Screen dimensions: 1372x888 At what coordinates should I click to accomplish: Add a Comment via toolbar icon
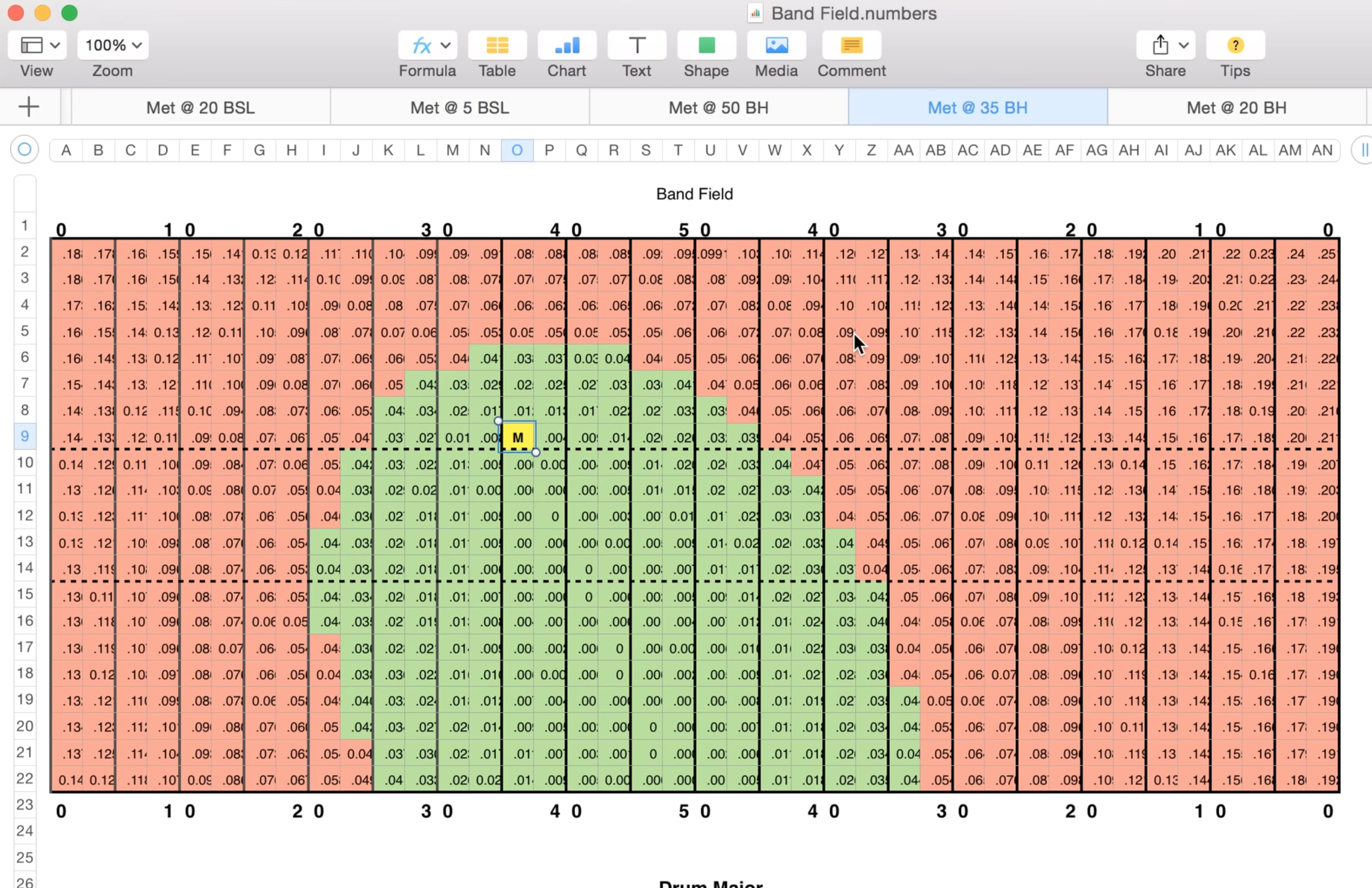pyautogui.click(x=851, y=46)
